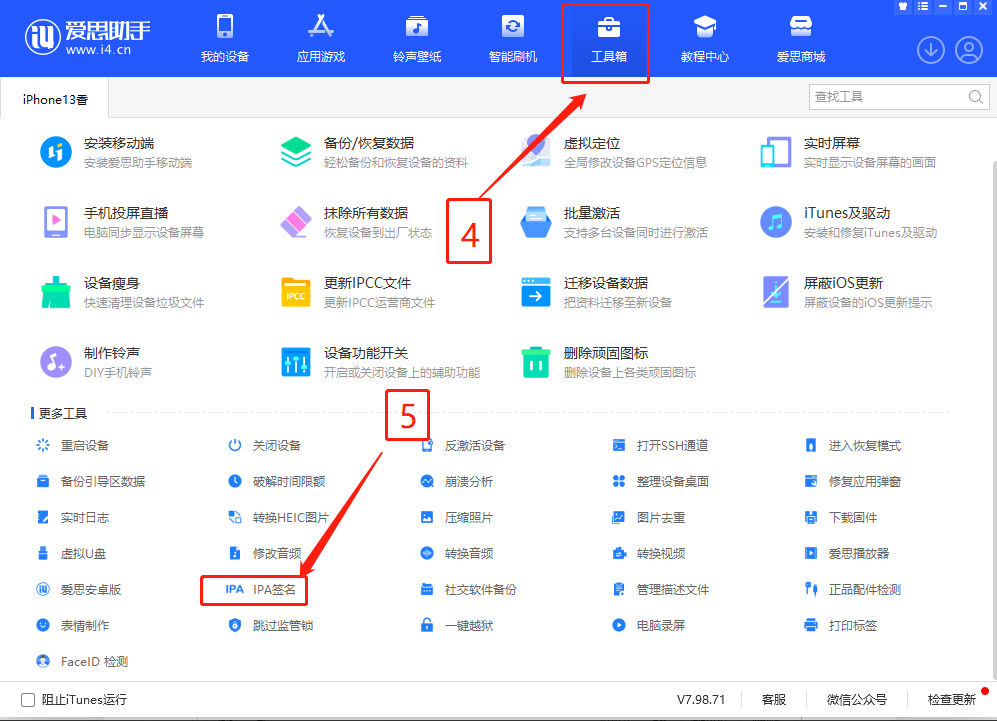The image size is (997, 721).
Task: Focus the 查找工具 search field
Action: click(887, 97)
